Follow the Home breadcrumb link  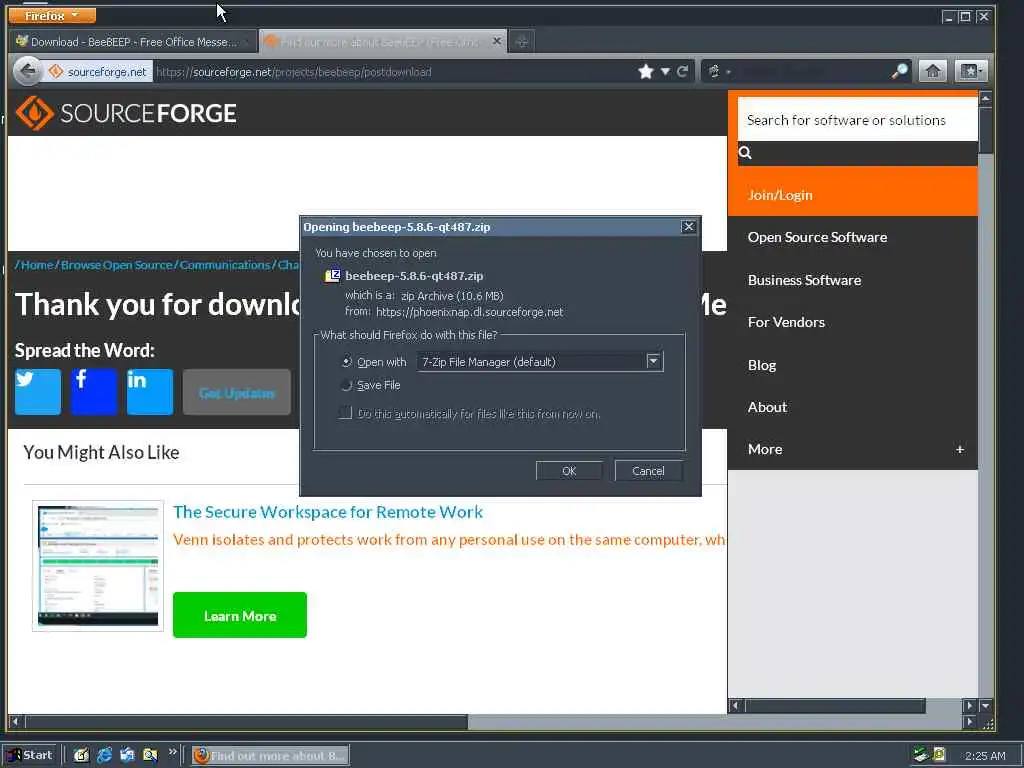pyautogui.click(x=37, y=264)
